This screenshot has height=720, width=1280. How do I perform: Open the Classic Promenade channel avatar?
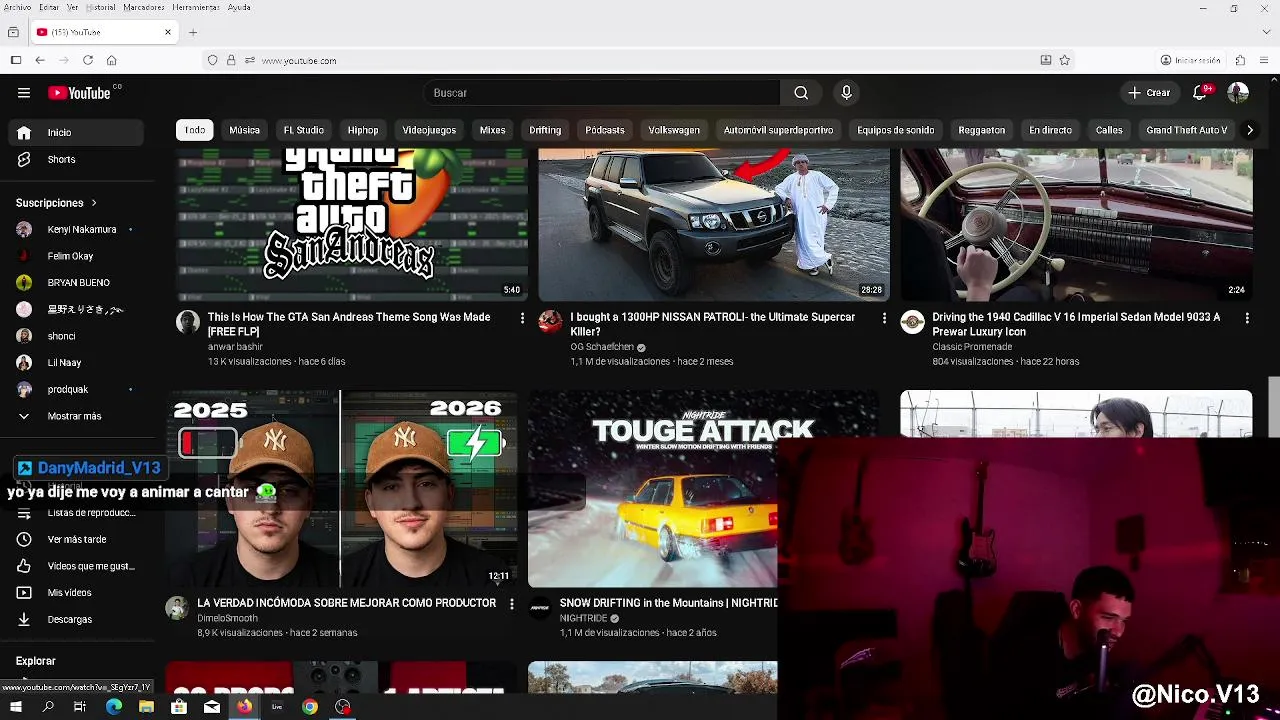click(912, 322)
